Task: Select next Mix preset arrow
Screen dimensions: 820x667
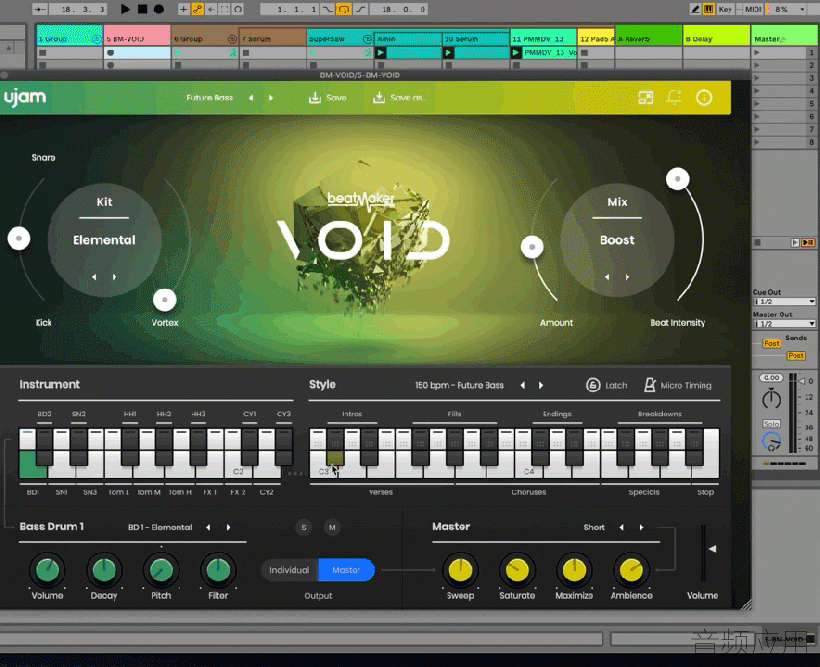Action: tap(627, 277)
